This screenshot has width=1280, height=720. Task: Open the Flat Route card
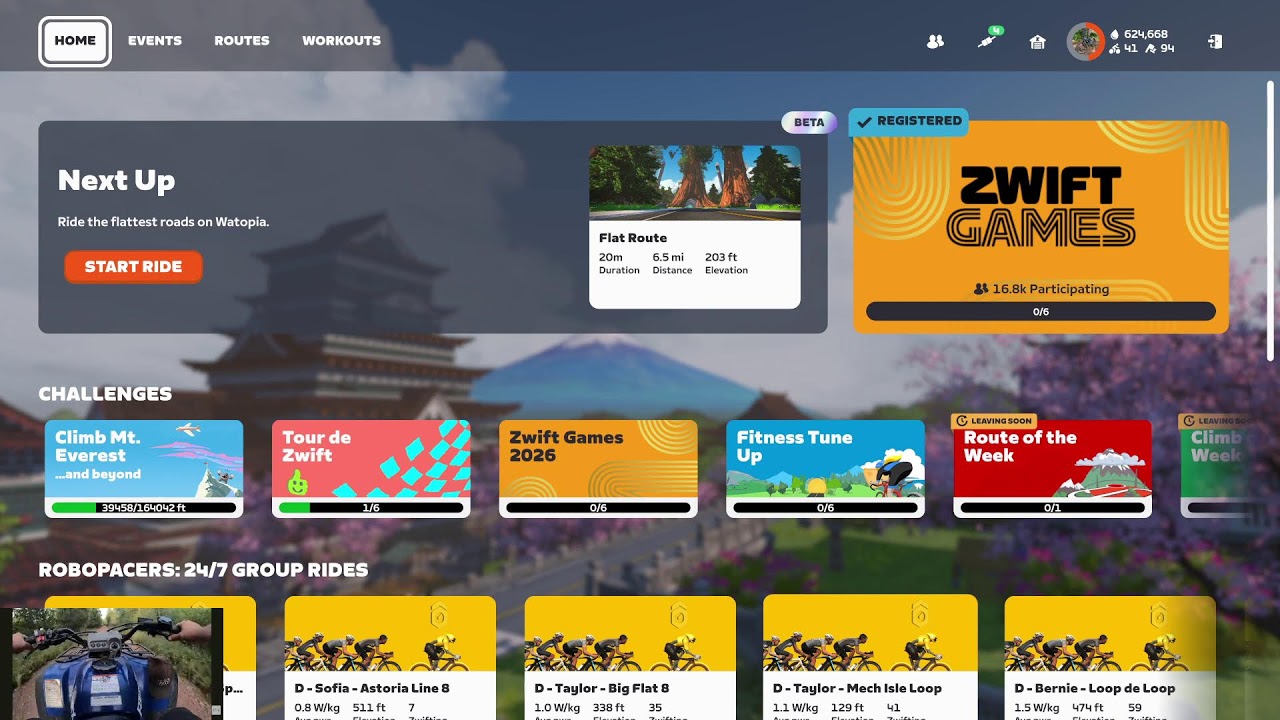pyautogui.click(x=694, y=227)
